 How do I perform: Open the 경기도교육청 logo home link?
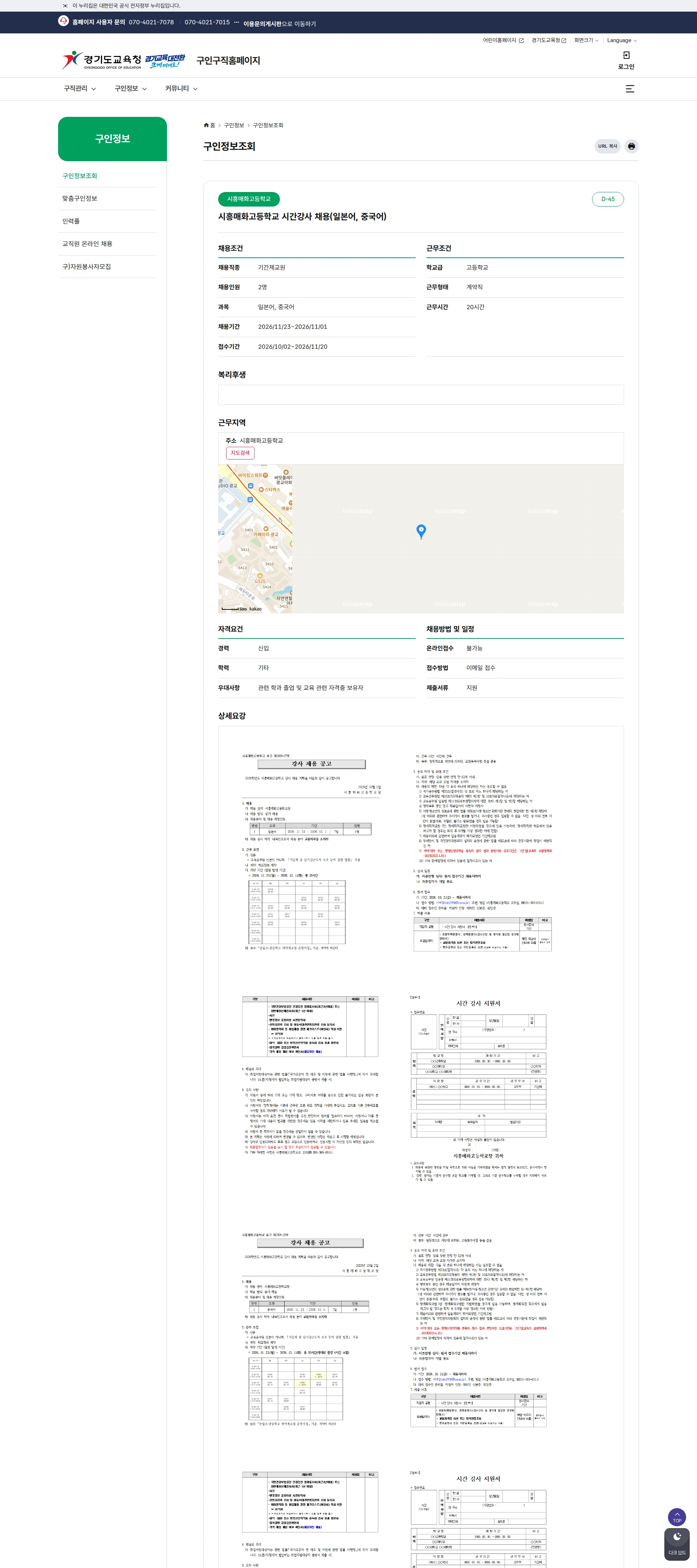(102, 60)
